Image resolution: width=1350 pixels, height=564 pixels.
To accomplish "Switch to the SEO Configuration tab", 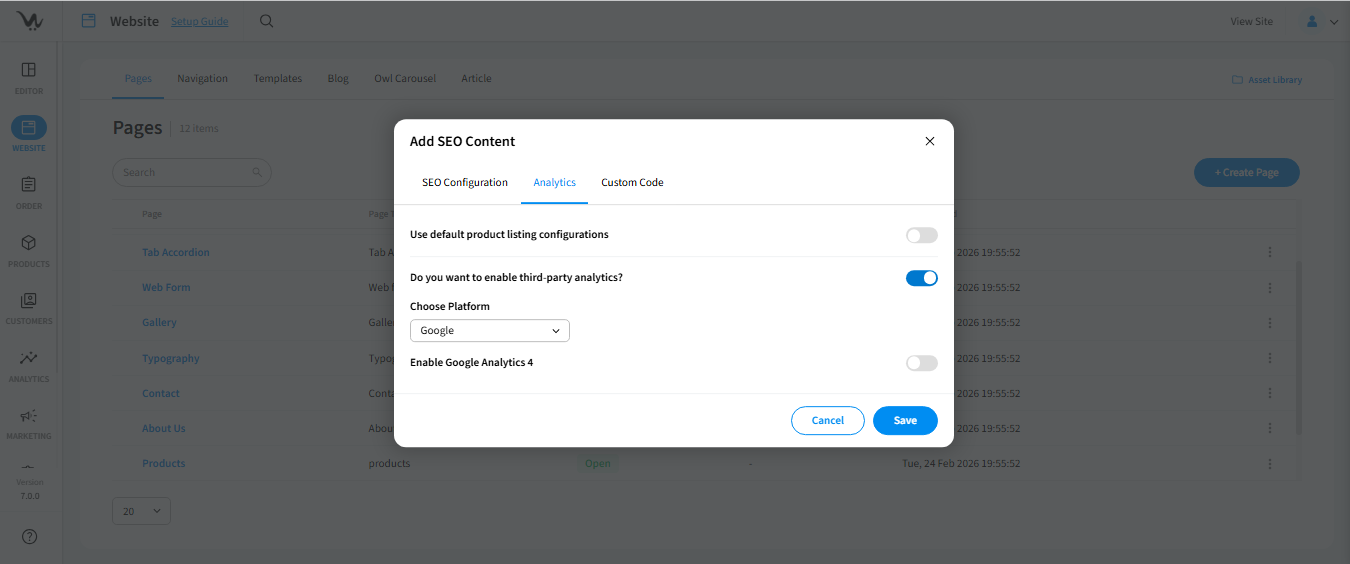I will coord(464,183).
